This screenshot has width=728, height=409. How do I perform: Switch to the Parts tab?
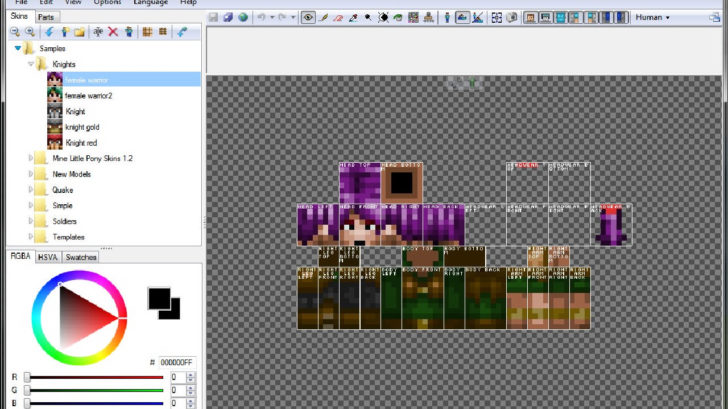point(46,17)
